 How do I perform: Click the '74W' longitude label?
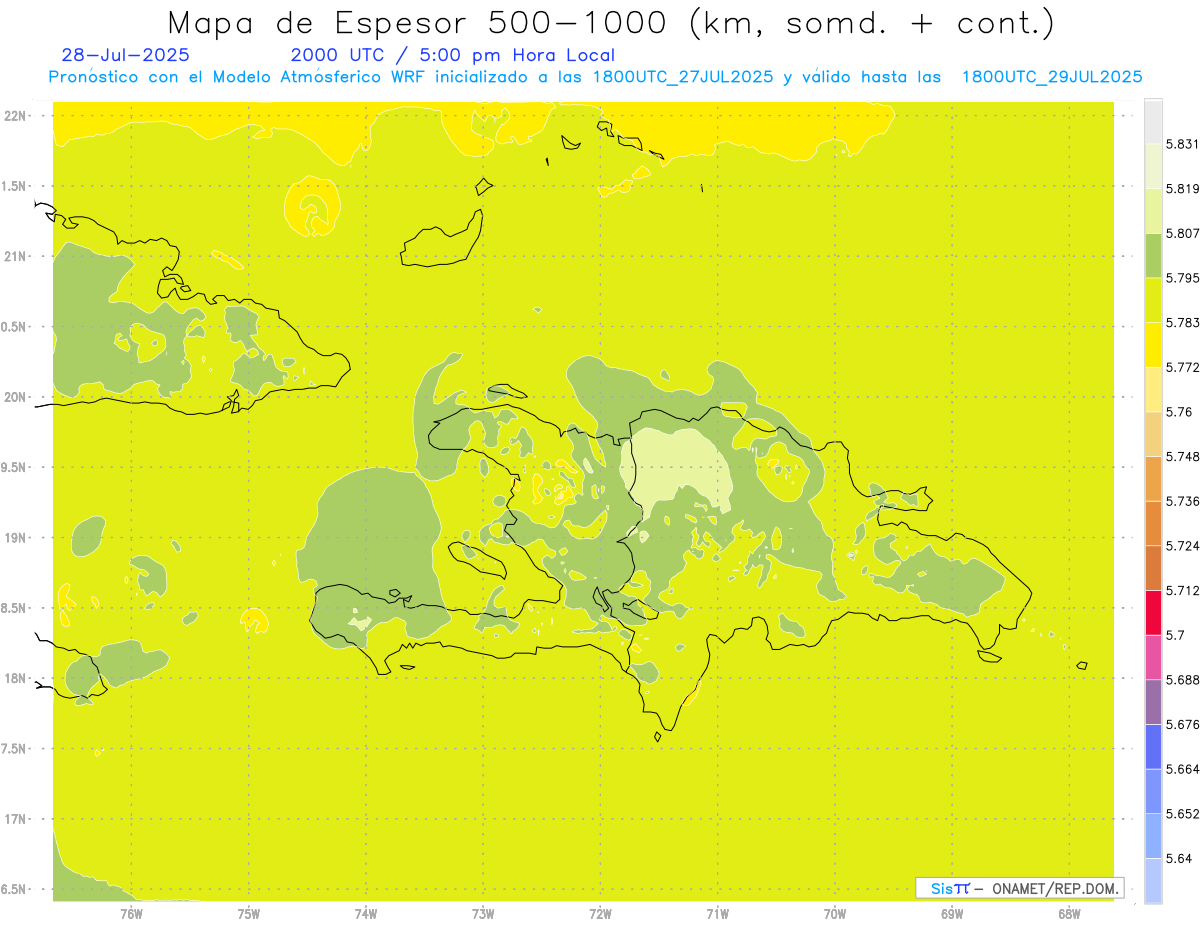coord(366,913)
